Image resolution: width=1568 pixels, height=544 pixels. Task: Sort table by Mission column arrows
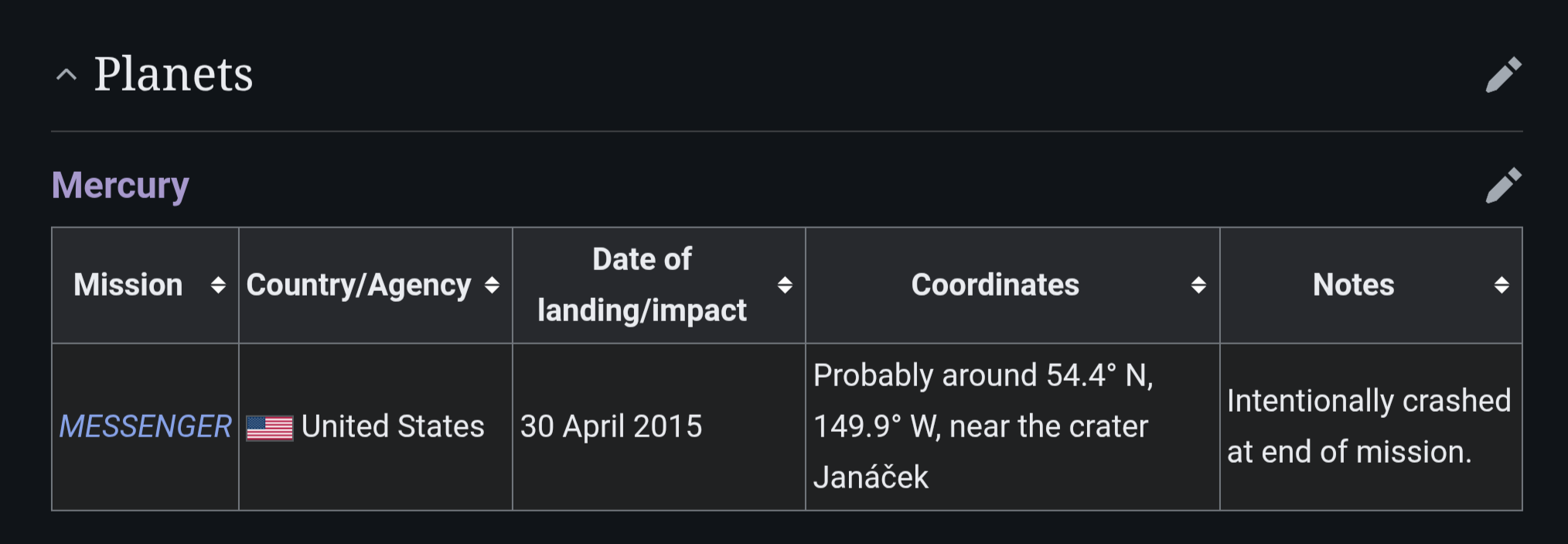[x=218, y=285]
